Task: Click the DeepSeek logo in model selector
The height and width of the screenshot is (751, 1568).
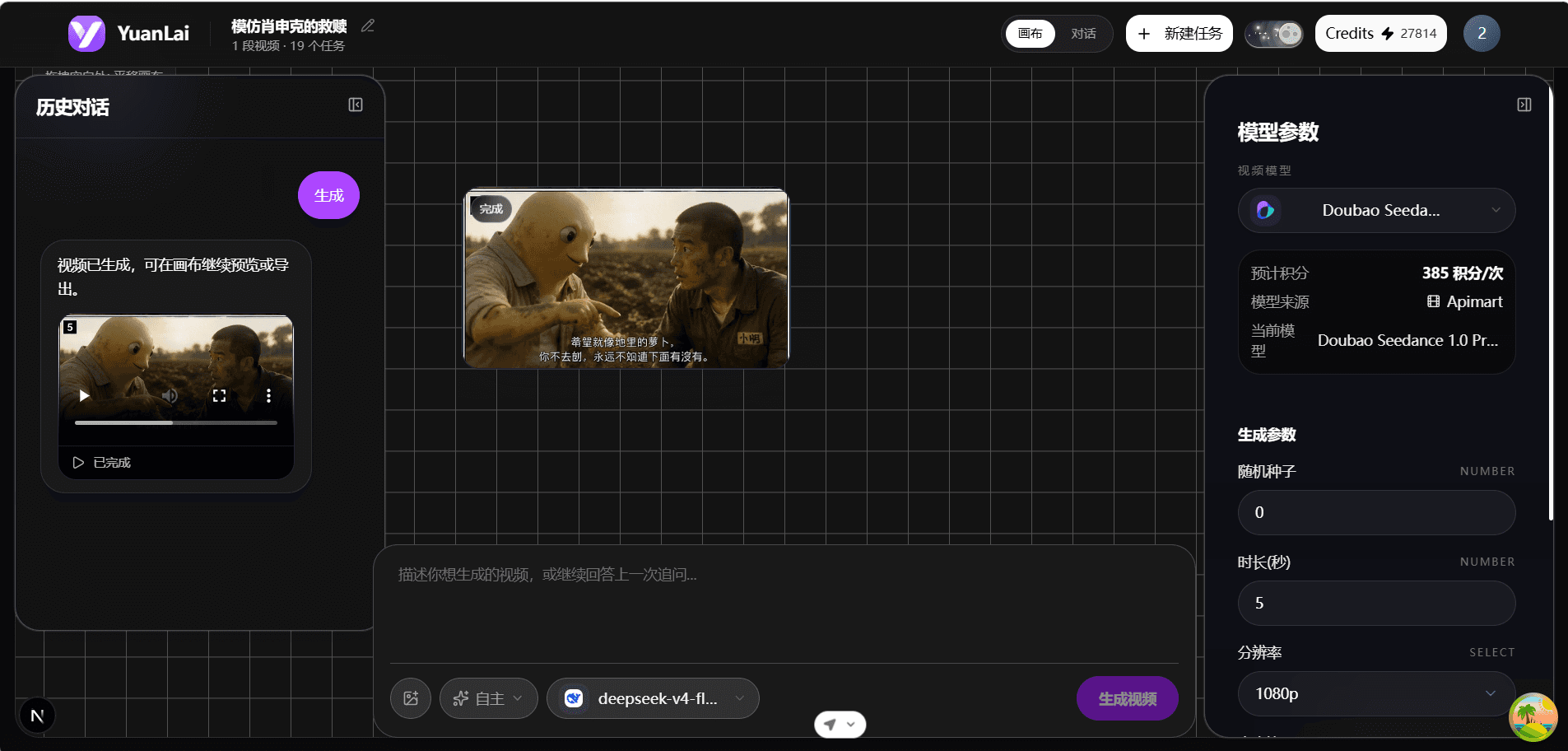Action: coord(574,698)
